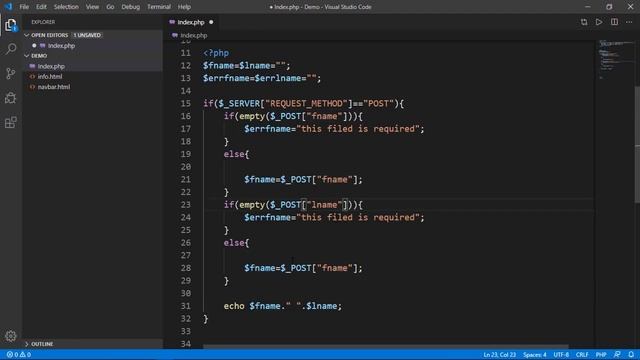Click the "<?php" opening tag text
Screen dimensions: 640x360
coord(216,53)
